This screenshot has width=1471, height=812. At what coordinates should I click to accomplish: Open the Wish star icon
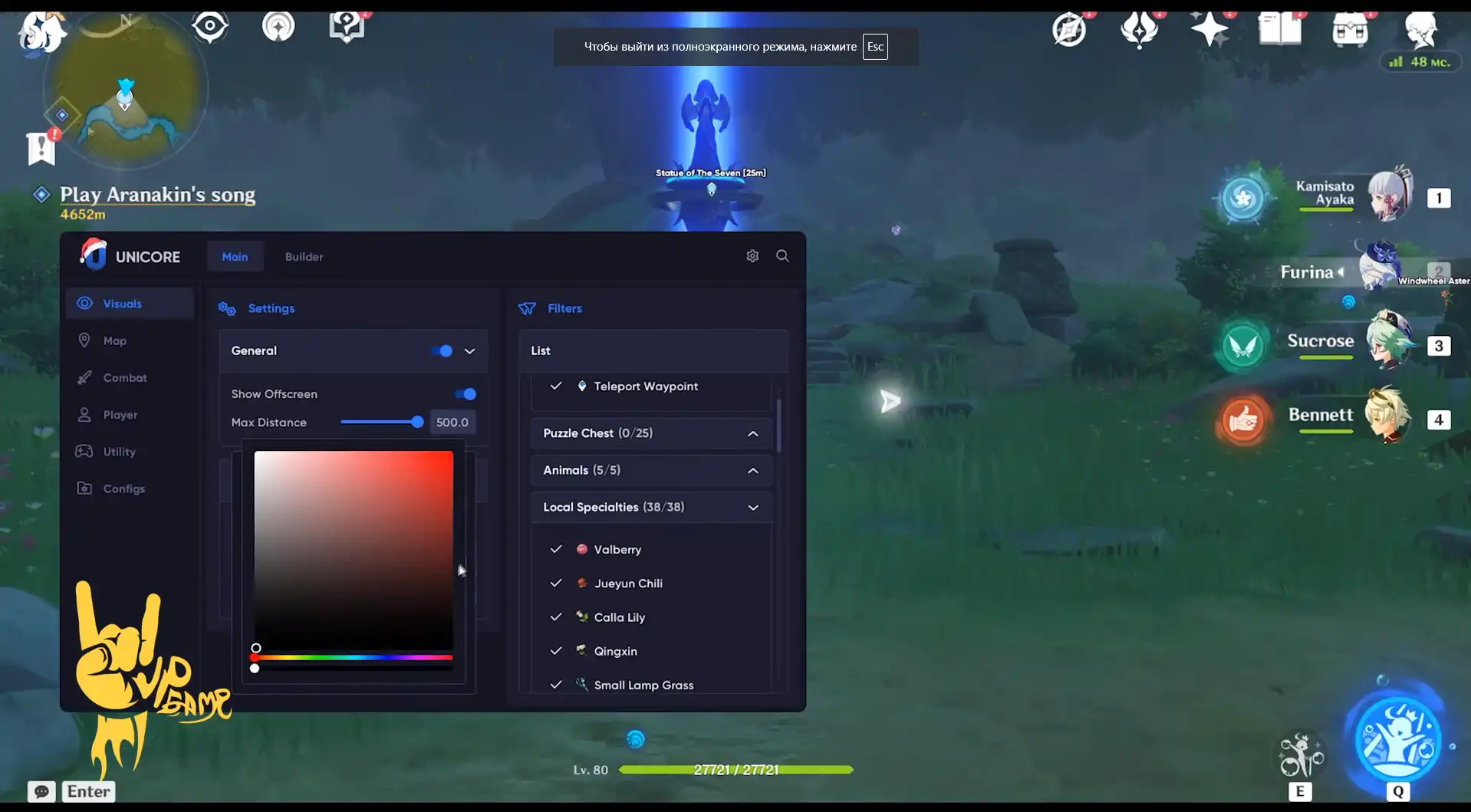[1209, 30]
